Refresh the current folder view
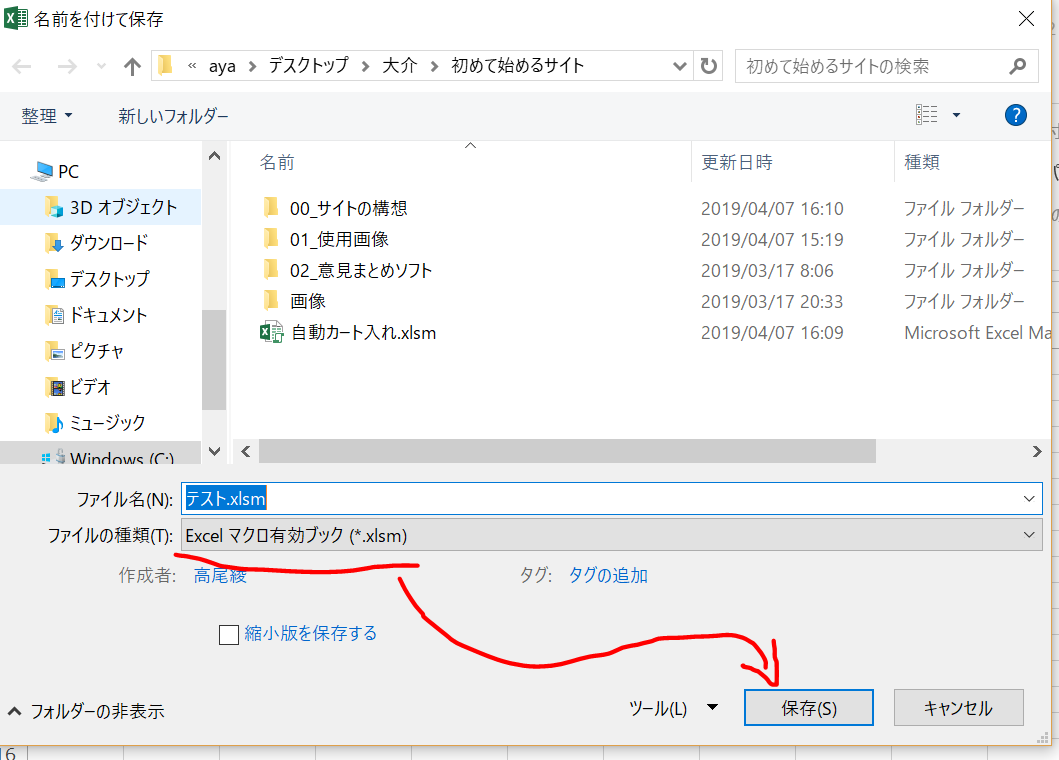Viewport: 1059px width, 760px height. (708, 66)
